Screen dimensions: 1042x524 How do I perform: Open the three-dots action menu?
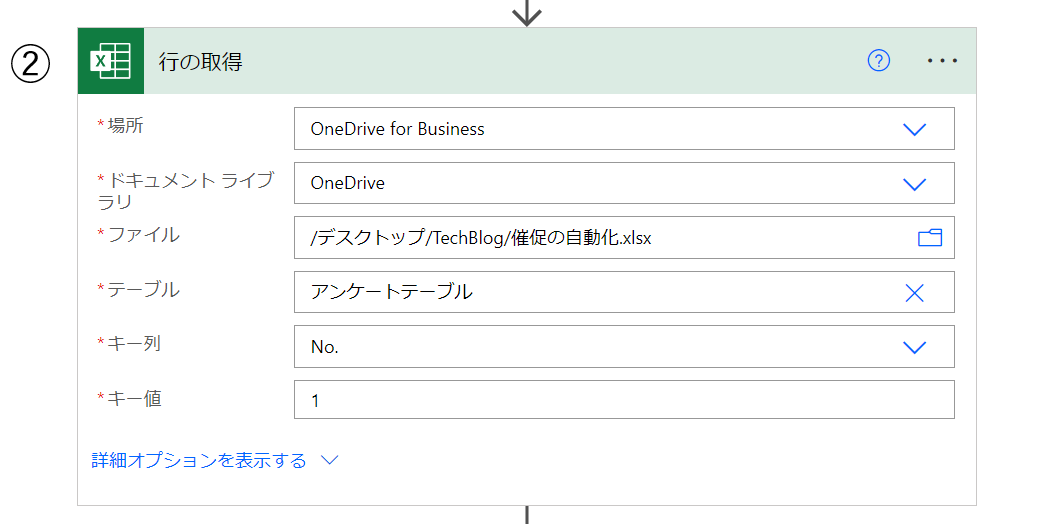(942, 61)
